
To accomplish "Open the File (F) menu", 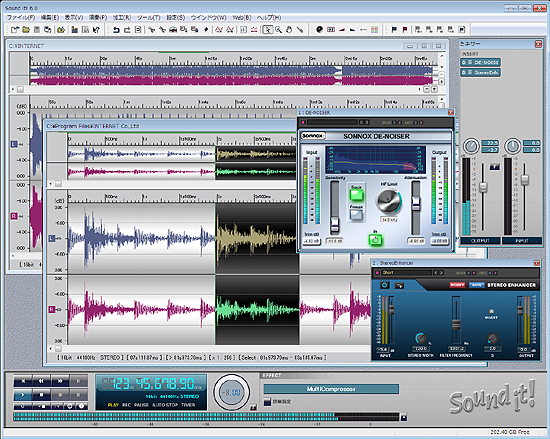I will (21, 18).
